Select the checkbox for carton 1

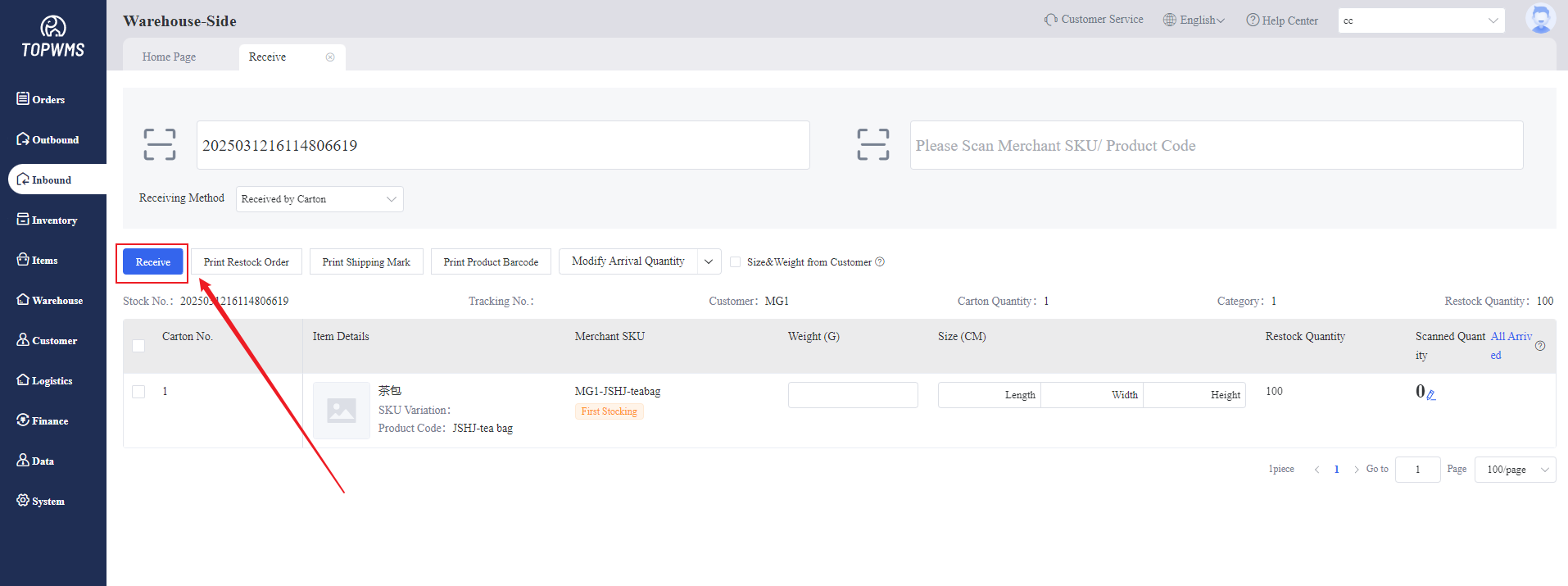tap(138, 392)
